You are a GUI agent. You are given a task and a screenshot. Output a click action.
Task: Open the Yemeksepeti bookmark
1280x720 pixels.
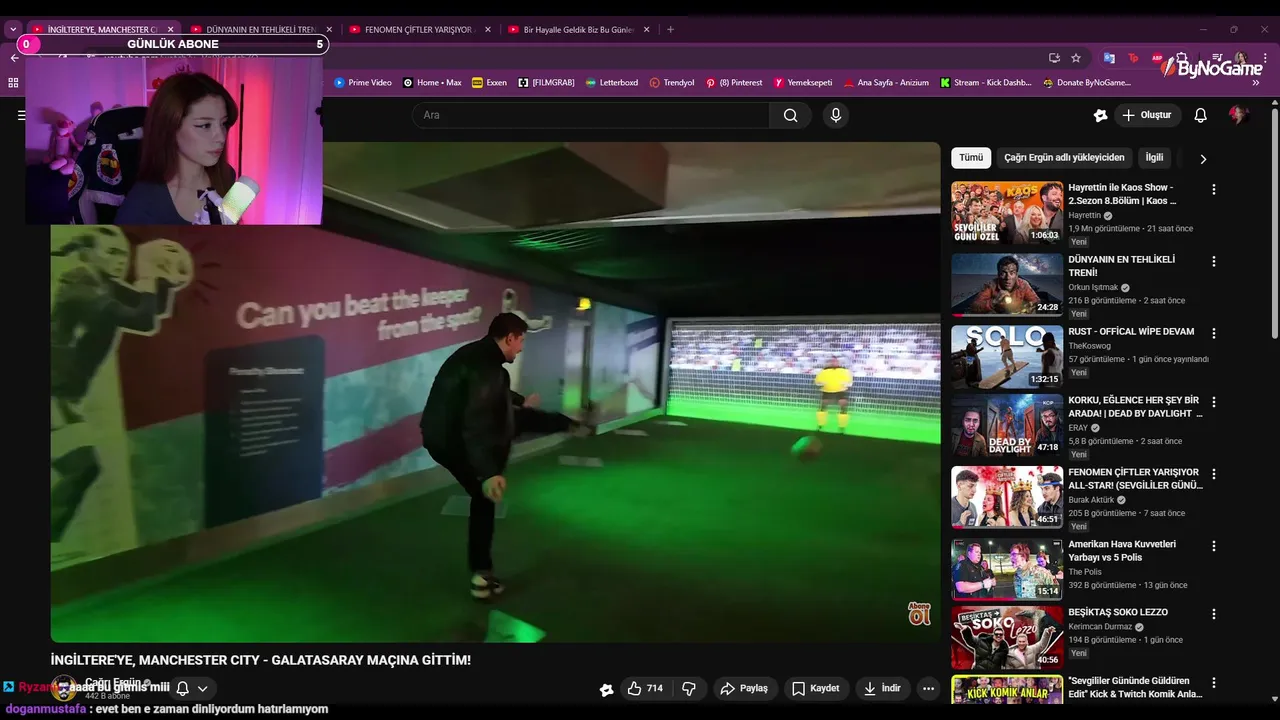click(x=803, y=83)
